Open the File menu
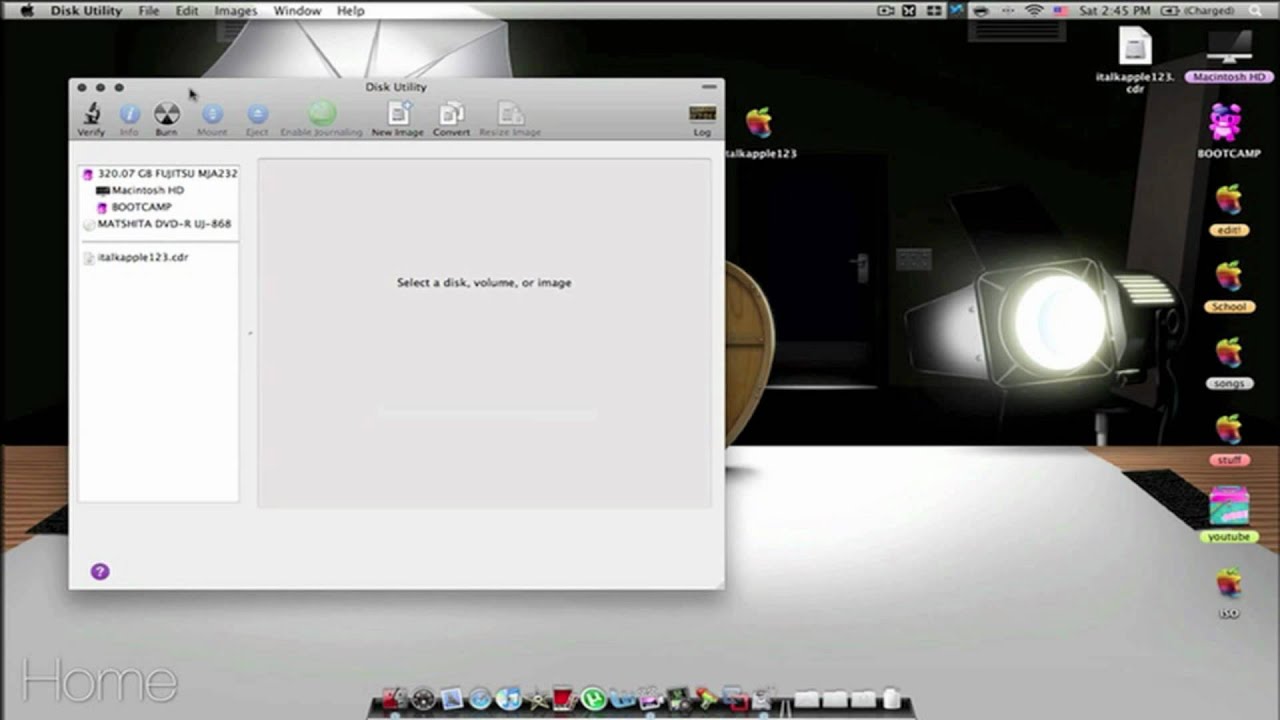1280x720 pixels. click(148, 10)
